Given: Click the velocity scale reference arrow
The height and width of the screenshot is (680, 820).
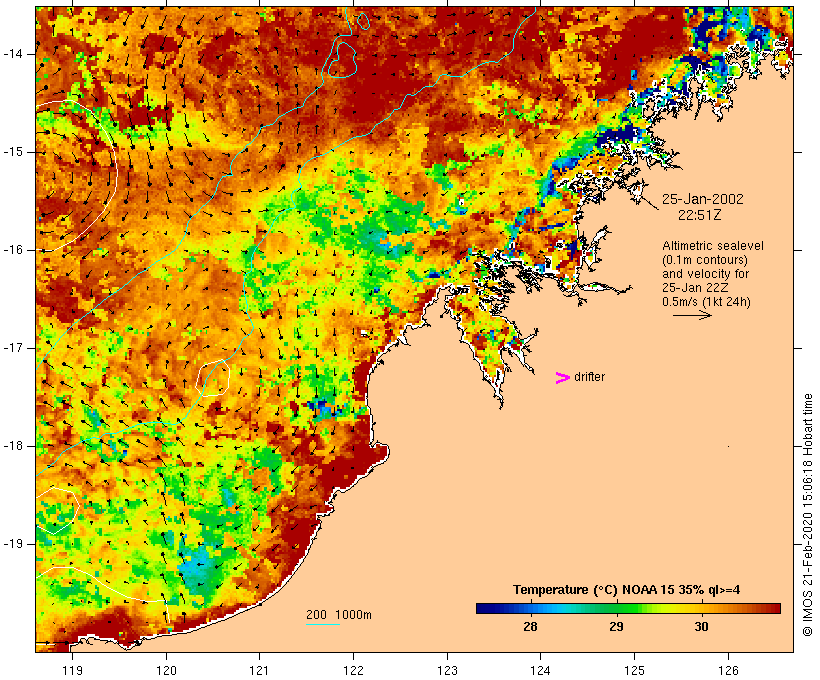Looking at the screenshot, I should [x=692, y=315].
